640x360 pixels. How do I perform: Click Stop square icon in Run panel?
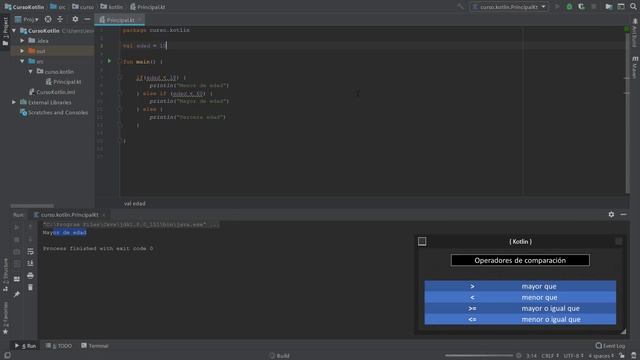tap(17, 240)
